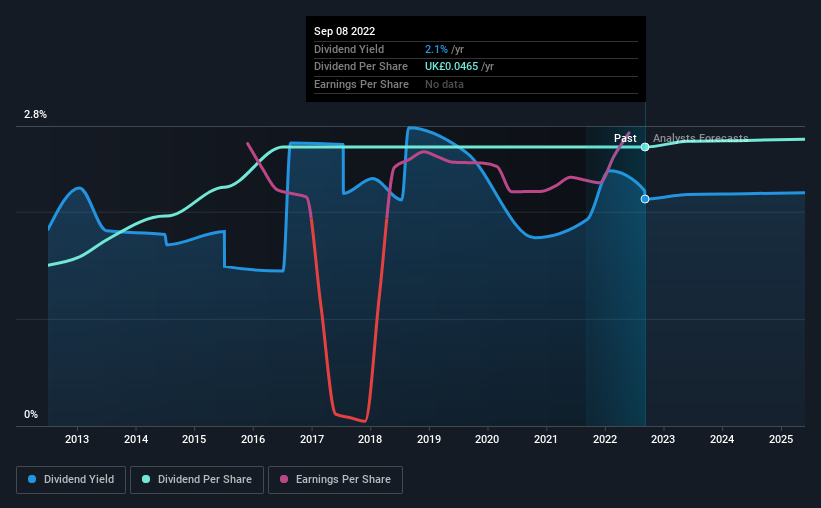Click the 2.1% dividend yield value
The width and height of the screenshot is (821, 508).
(436, 49)
